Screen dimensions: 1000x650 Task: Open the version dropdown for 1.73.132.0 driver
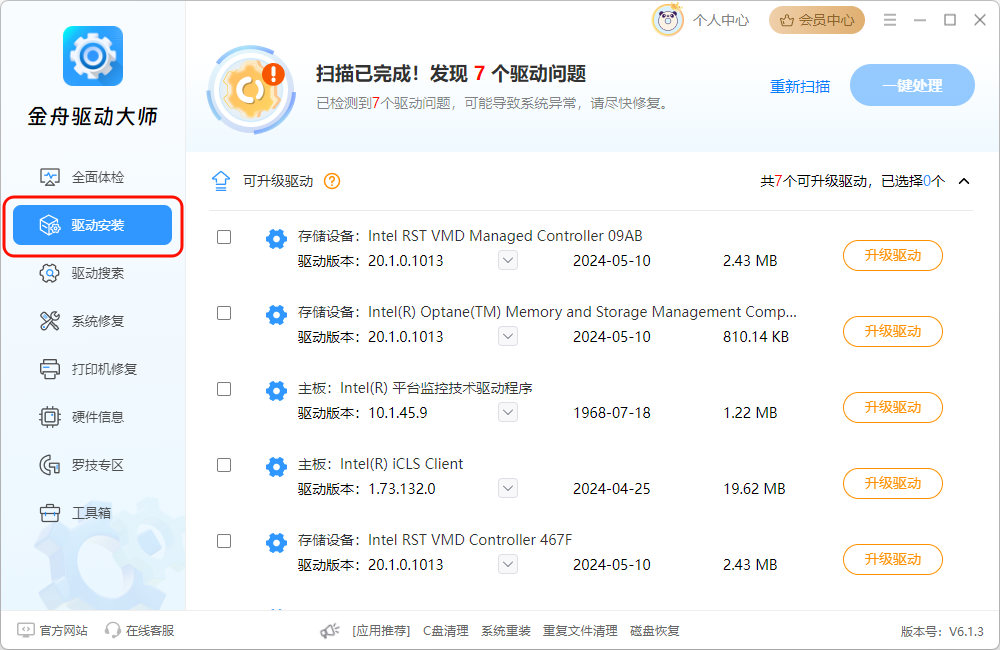click(508, 488)
